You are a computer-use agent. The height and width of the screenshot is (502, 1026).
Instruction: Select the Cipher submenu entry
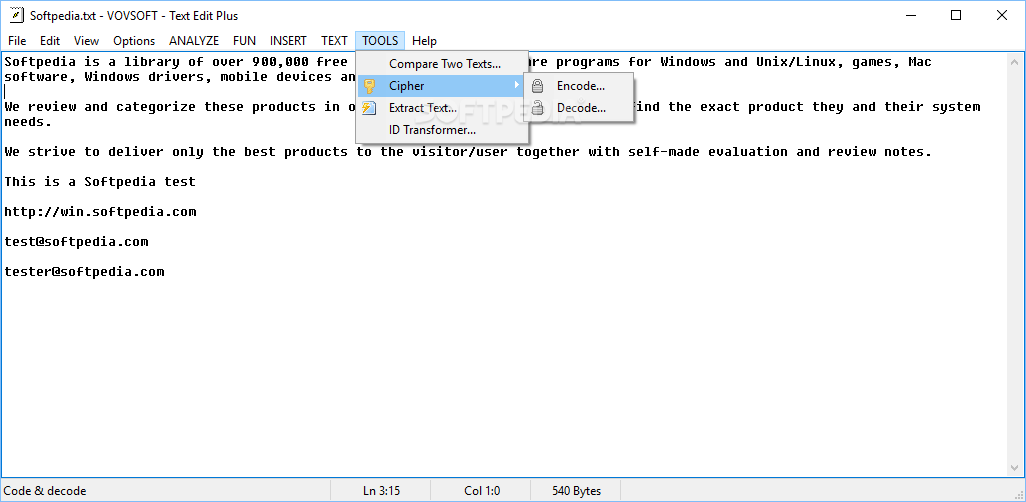pyautogui.click(x=442, y=86)
